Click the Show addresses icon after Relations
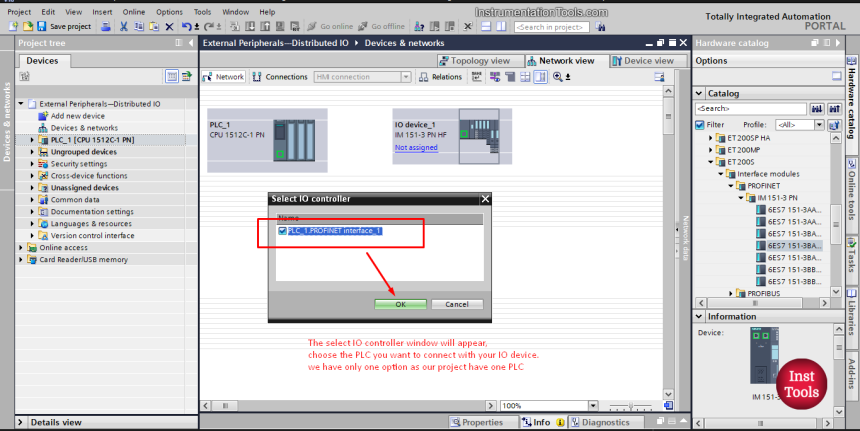This screenshot has height=431, width=860. click(477, 77)
